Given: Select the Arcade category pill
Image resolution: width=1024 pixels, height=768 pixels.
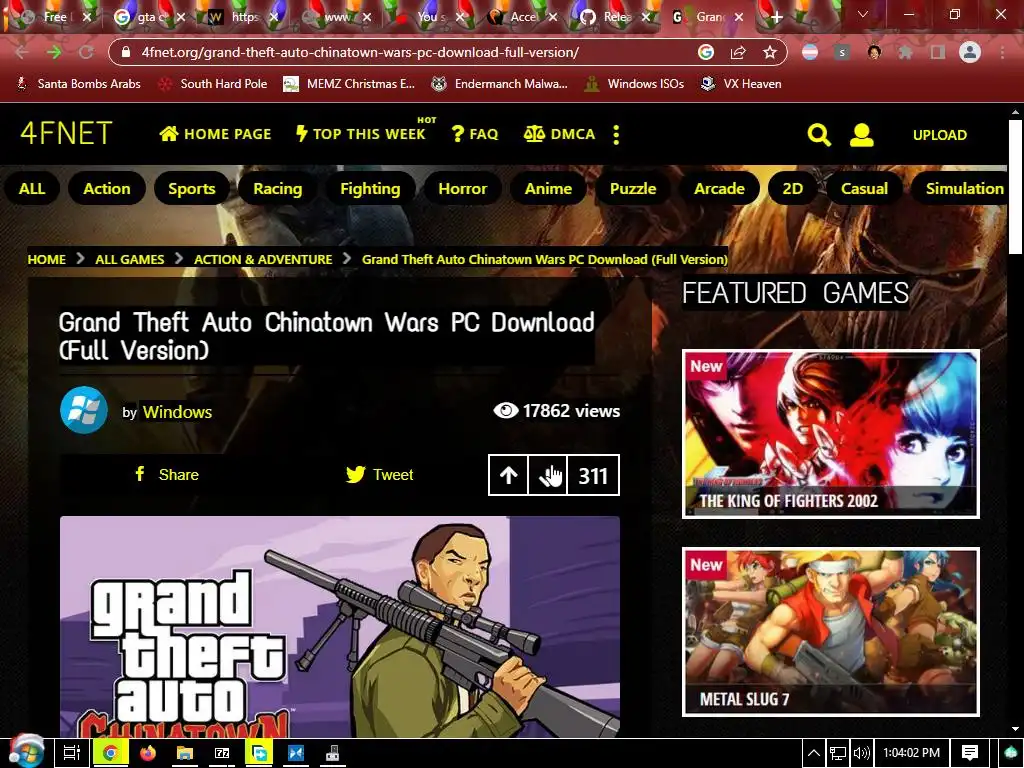Looking at the screenshot, I should [x=719, y=189].
